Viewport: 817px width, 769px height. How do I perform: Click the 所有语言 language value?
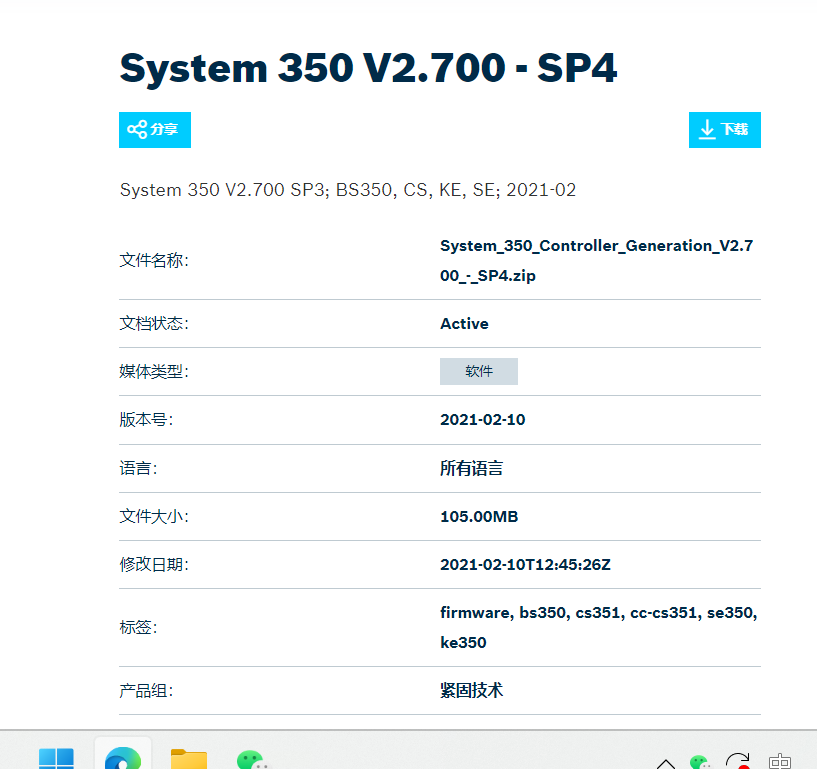[472, 468]
